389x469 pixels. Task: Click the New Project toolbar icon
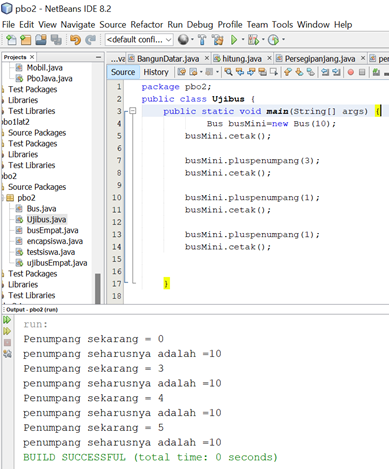click(25, 40)
